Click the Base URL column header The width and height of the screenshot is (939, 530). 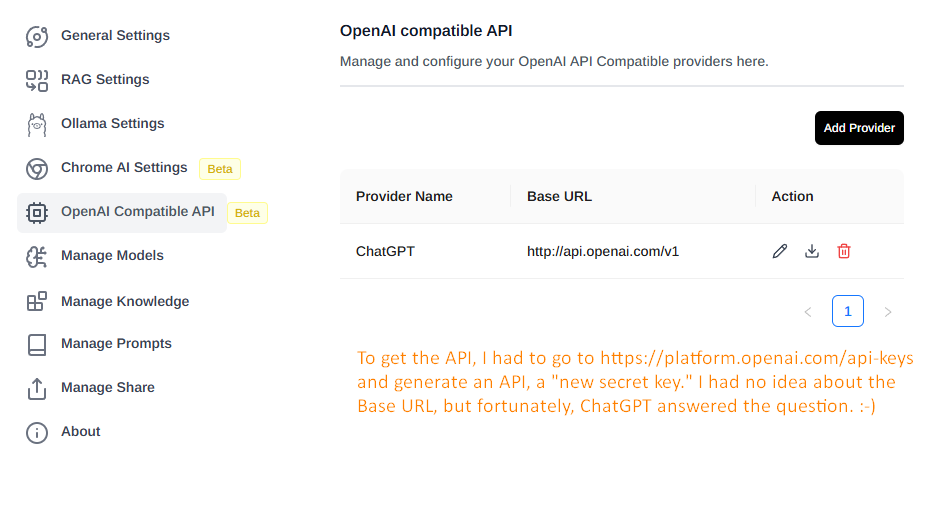click(559, 196)
